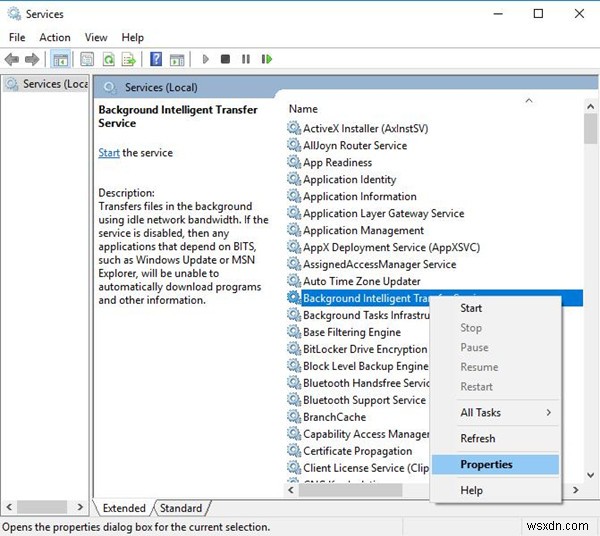Expand All Tasks submenu in context menu
This screenshot has width=600, height=536.
(x=496, y=412)
